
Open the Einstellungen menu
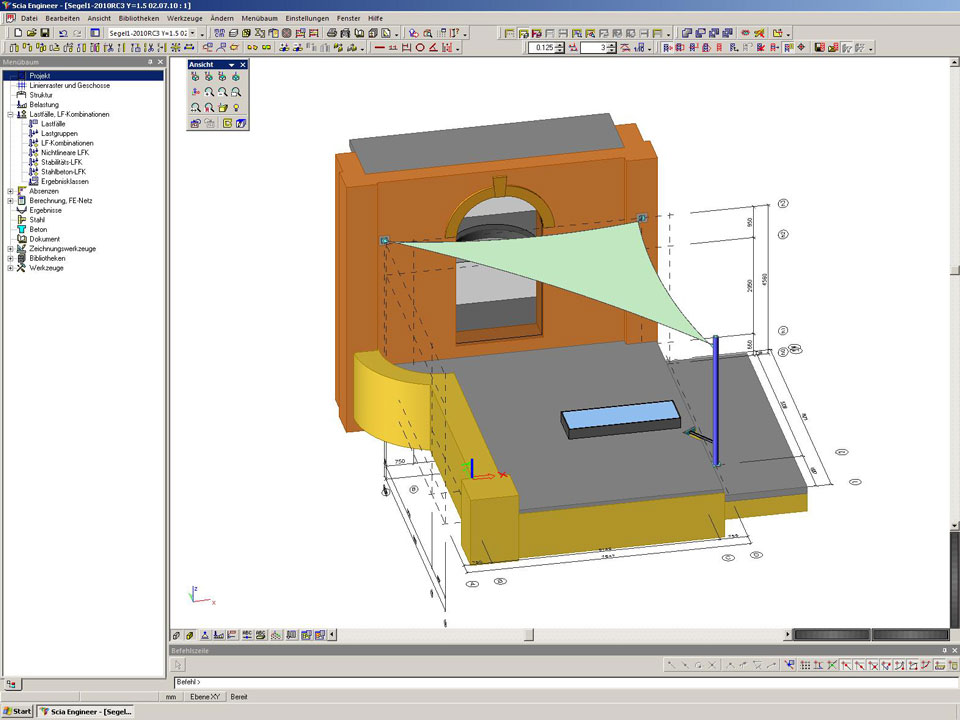[307, 18]
